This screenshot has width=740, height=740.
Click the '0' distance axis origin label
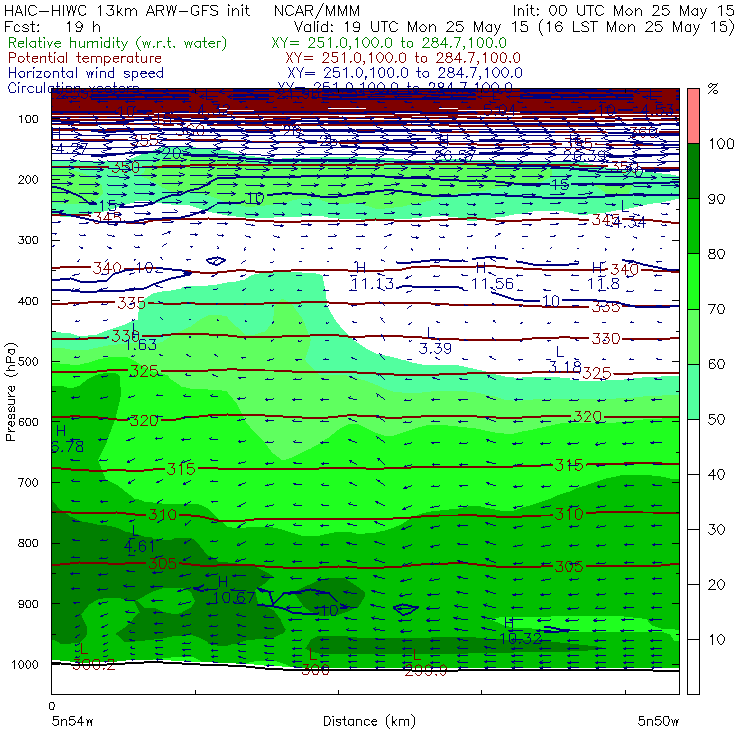[x=52, y=706]
